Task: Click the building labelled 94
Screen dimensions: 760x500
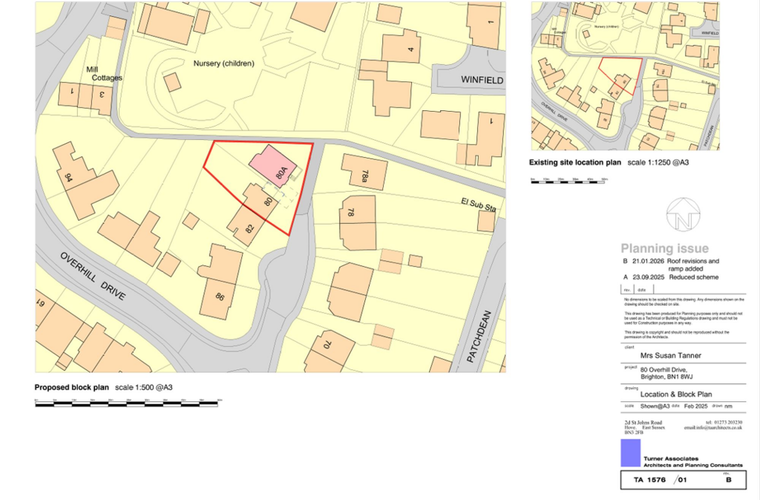Action: 70,178
